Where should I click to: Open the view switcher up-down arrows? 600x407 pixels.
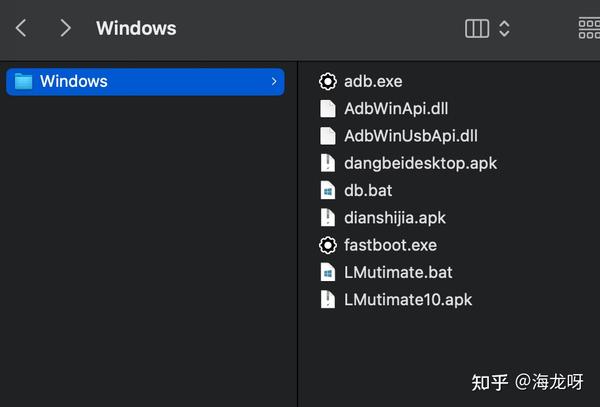(504, 28)
